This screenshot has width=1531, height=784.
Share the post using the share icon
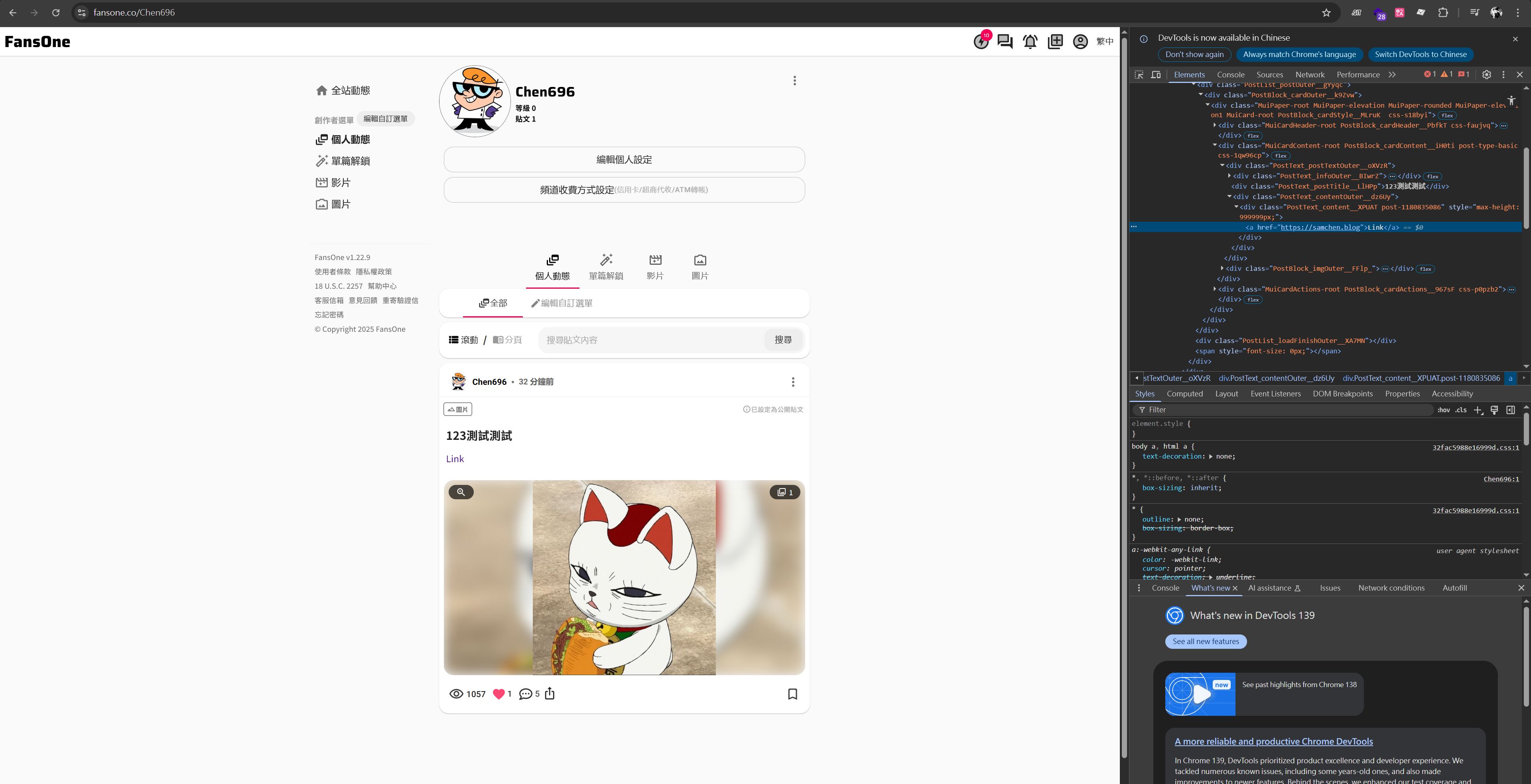550,693
